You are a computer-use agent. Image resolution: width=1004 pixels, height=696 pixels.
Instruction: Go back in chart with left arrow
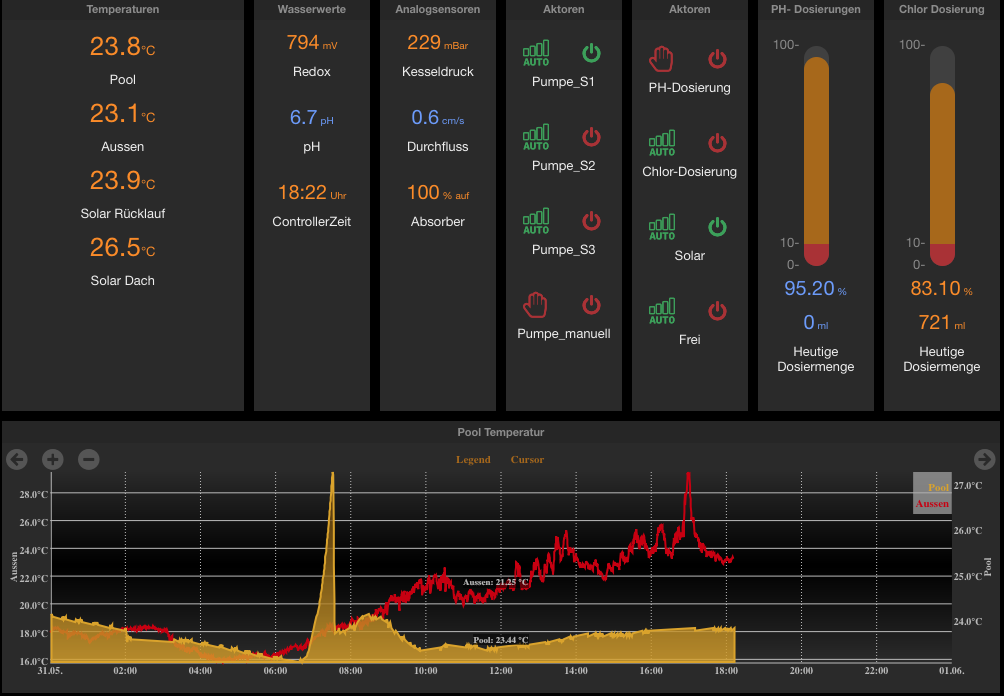[x=17, y=458]
